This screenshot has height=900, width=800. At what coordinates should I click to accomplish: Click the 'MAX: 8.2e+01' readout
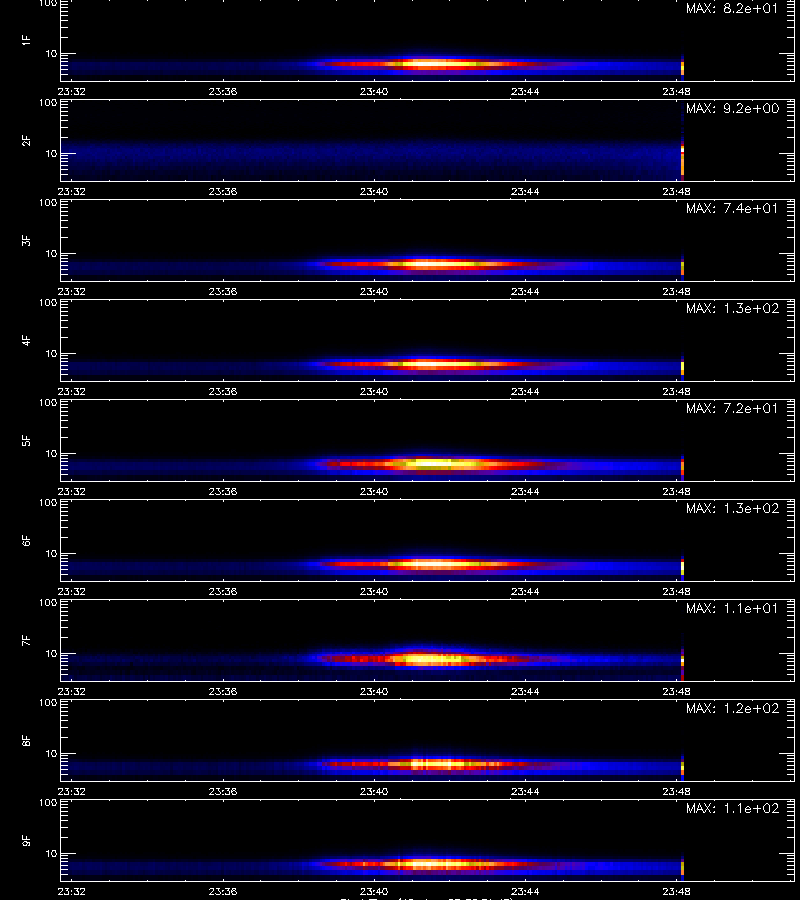(732, 9)
